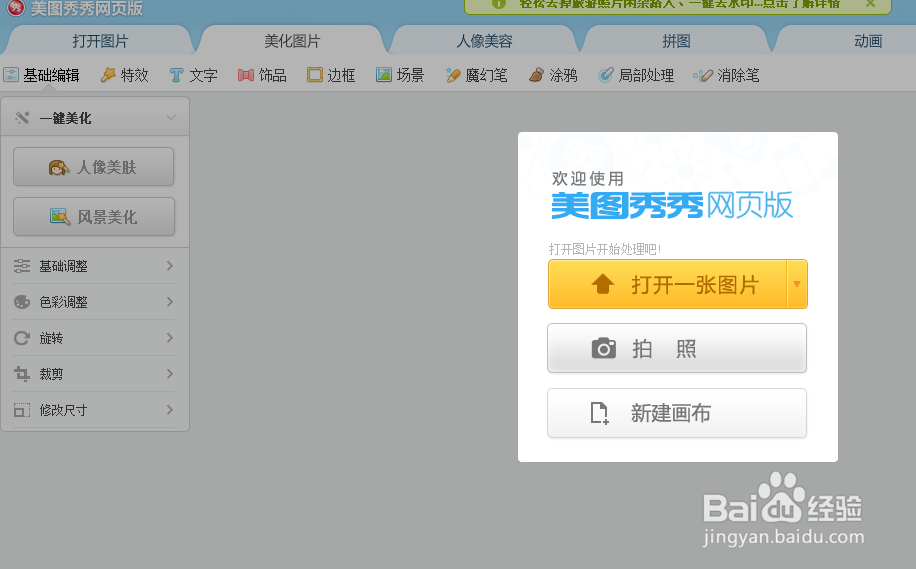The height and width of the screenshot is (569, 916).
Task: Click the 修改尺寸 resize icon
Action: point(22,410)
